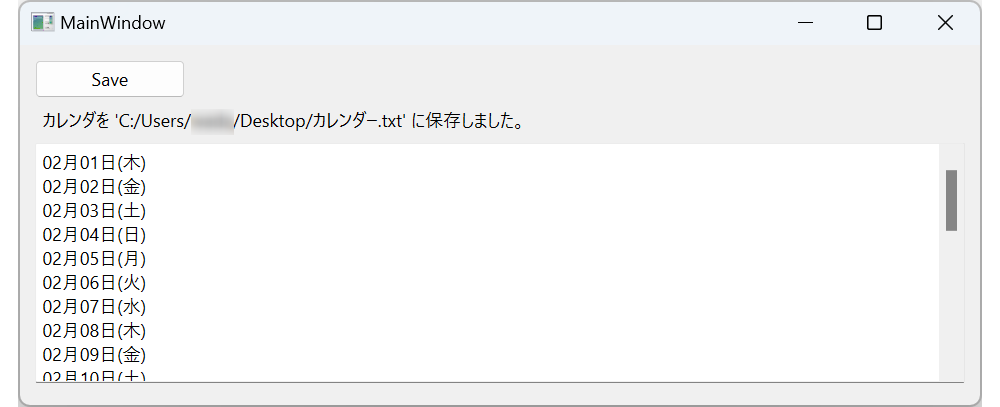Set cursor in the 02月08日(木) line
1000x407 pixels.
(95, 330)
